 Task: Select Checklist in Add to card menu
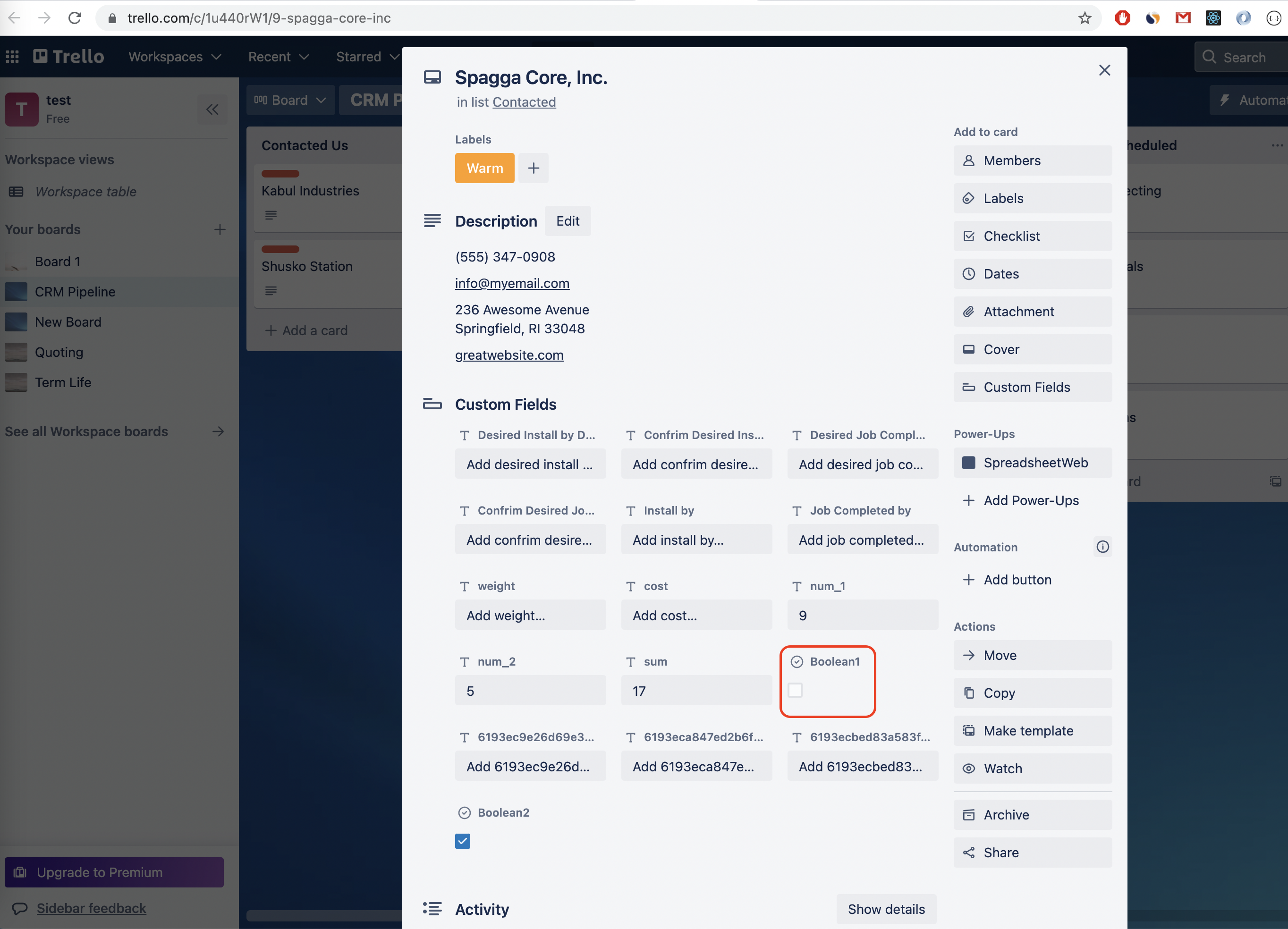(1032, 236)
